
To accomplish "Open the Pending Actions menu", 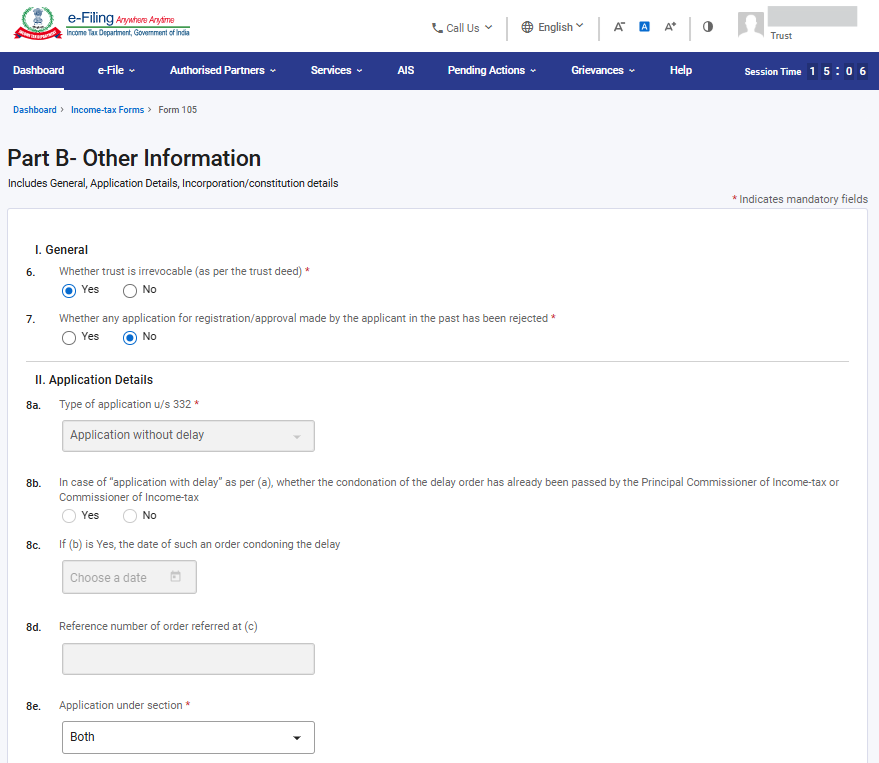I will (491, 71).
